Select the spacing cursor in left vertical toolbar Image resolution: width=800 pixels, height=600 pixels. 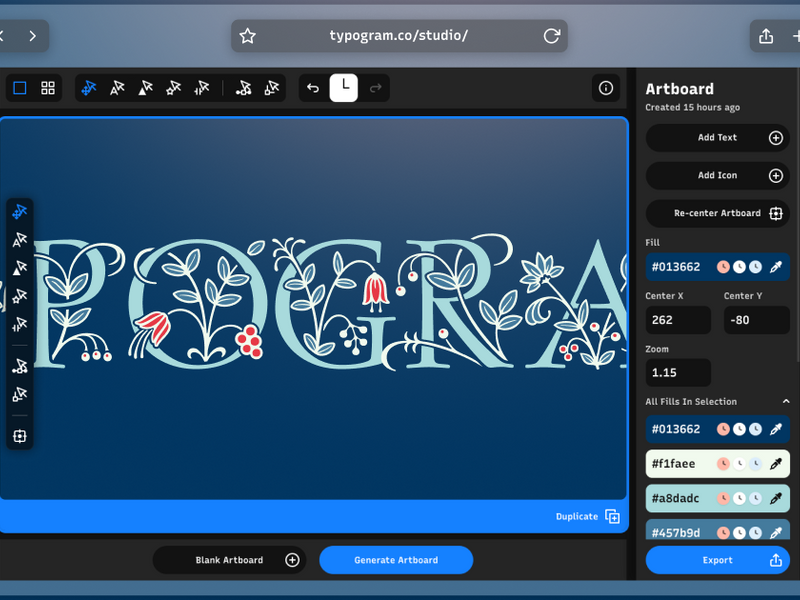(20, 324)
